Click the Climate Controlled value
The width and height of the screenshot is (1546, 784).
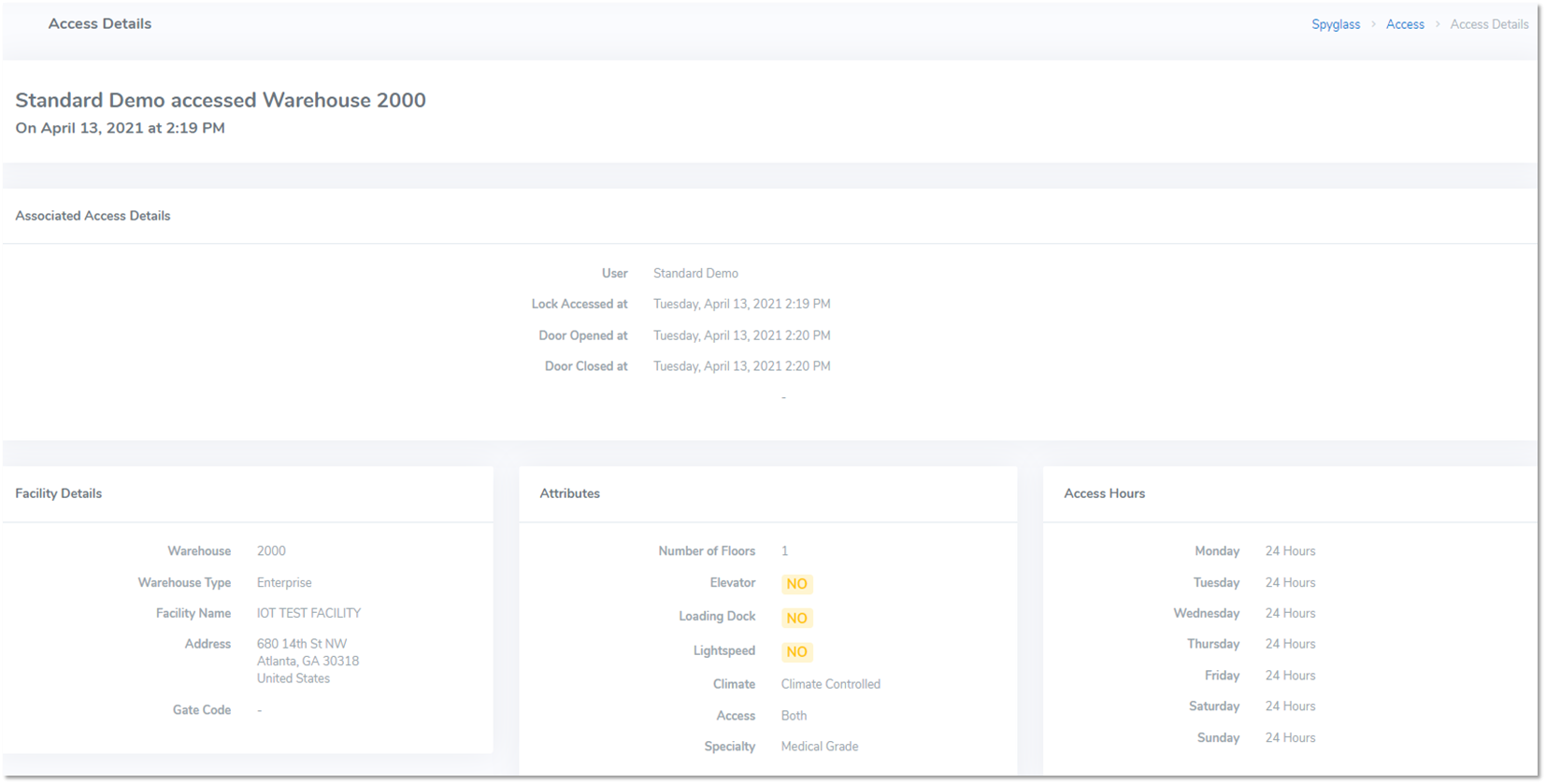pyautogui.click(x=830, y=684)
